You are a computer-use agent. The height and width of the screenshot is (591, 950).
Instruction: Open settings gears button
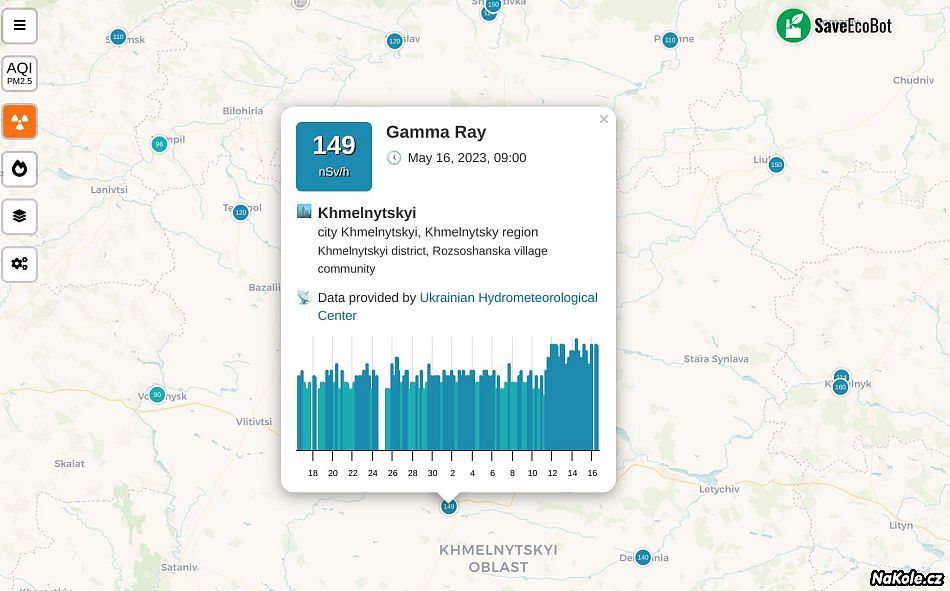tap(19, 264)
